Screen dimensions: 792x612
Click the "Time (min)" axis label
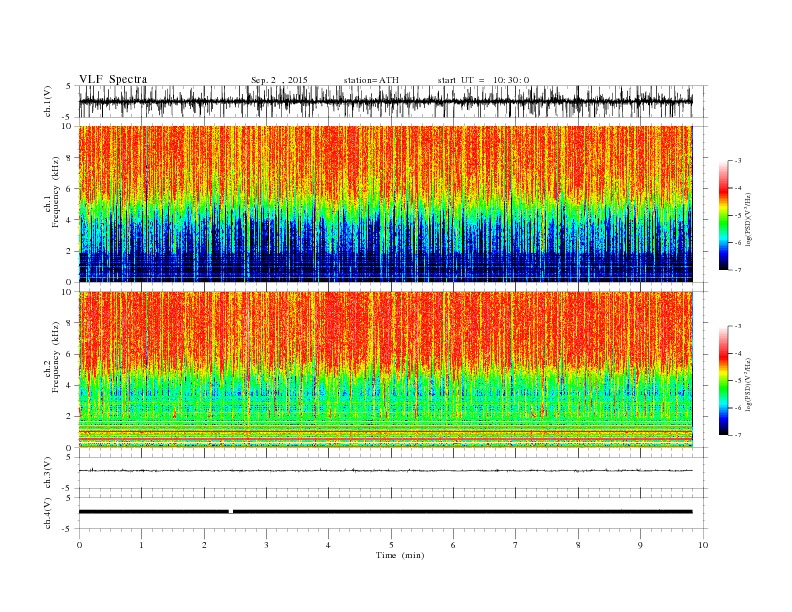(x=400, y=555)
